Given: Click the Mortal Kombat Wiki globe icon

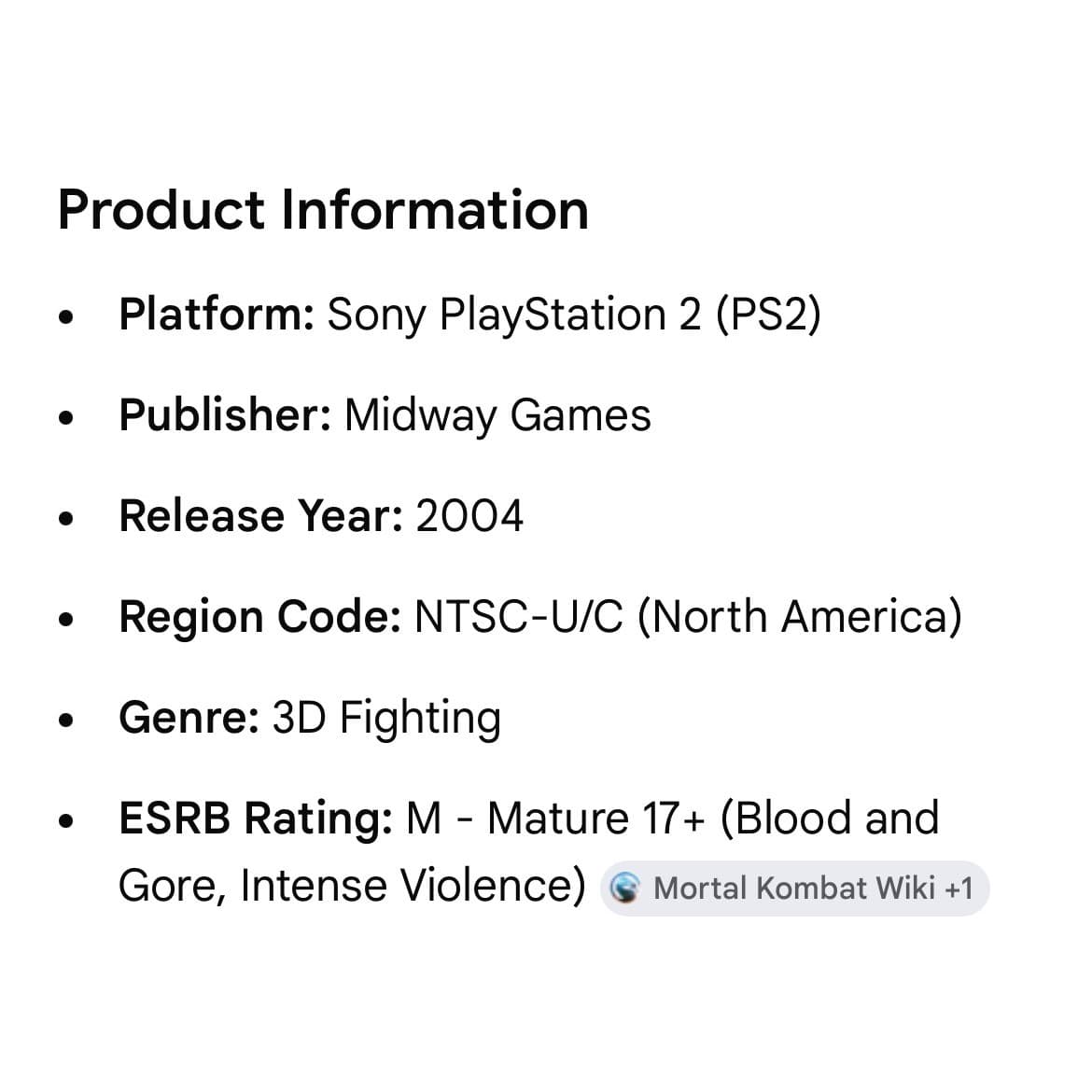Looking at the screenshot, I should coord(624,888).
